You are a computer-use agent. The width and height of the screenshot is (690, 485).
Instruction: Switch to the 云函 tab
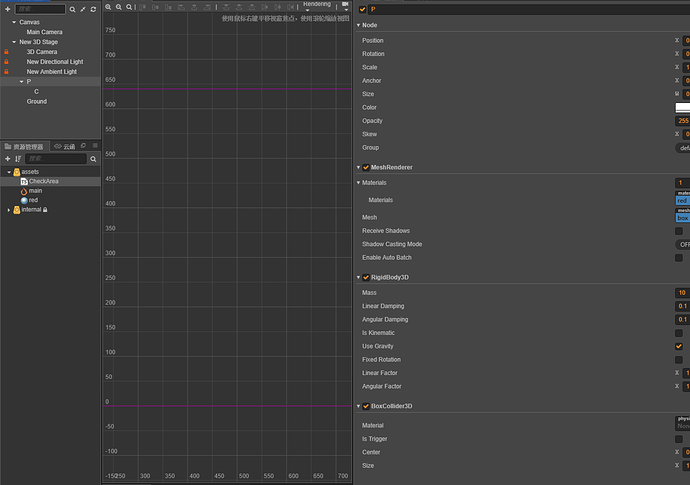click(65, 147)
